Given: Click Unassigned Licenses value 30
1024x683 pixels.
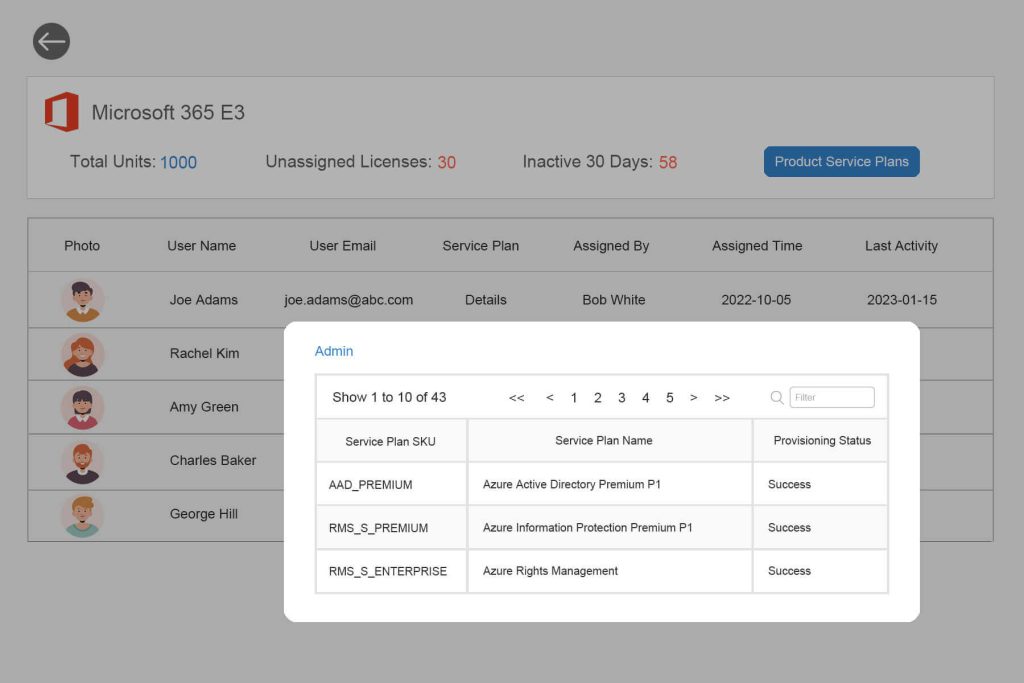Looking at the screenshot, I should [x=447, y=162].
